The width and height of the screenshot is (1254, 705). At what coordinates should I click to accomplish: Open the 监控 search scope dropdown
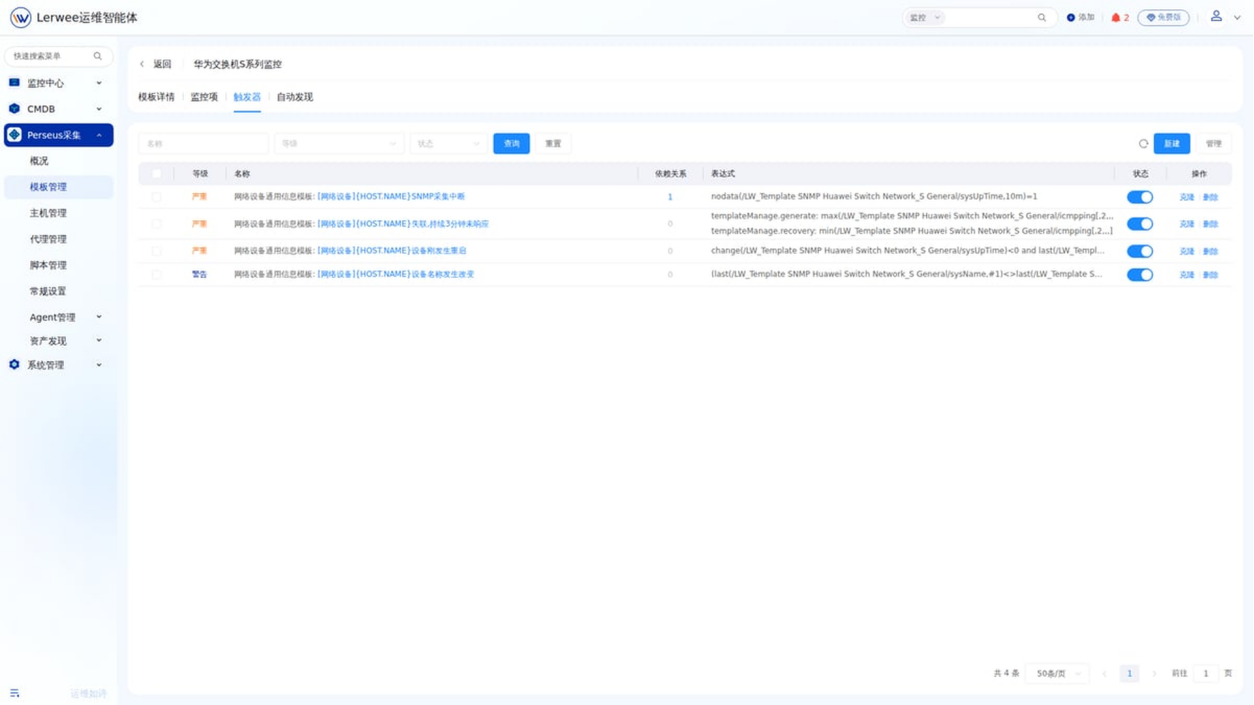pyautogui.click(x=924, y=18)
